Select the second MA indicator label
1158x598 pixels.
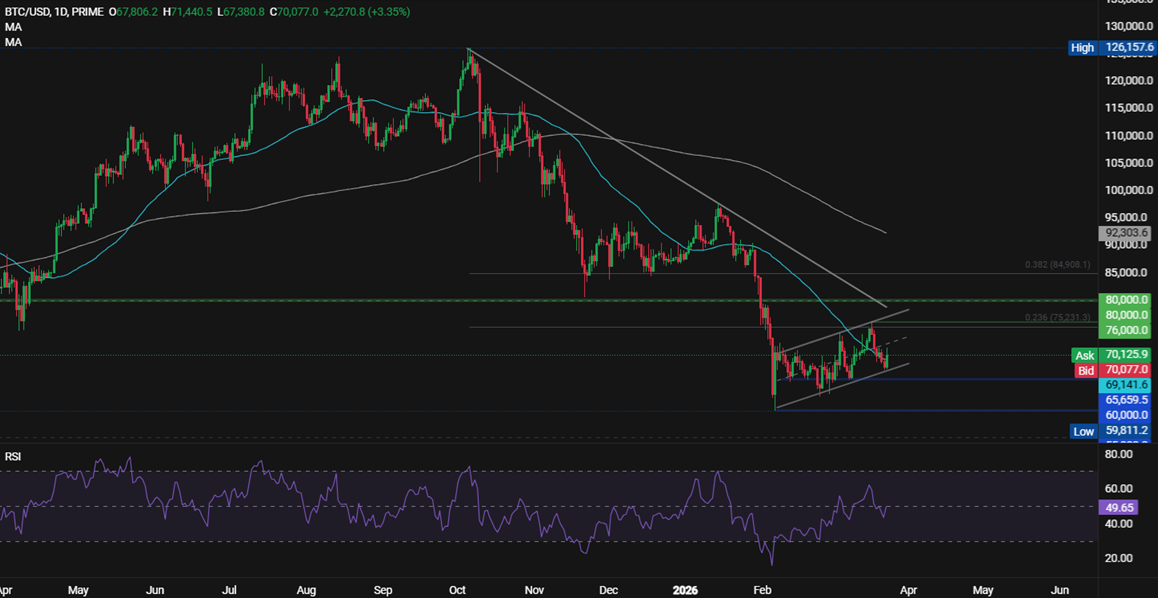point(12,42)
